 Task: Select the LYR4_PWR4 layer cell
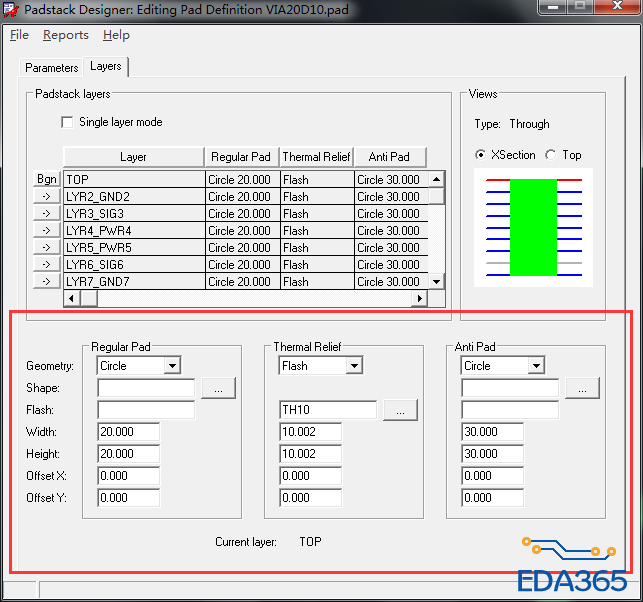pos(135,231)
